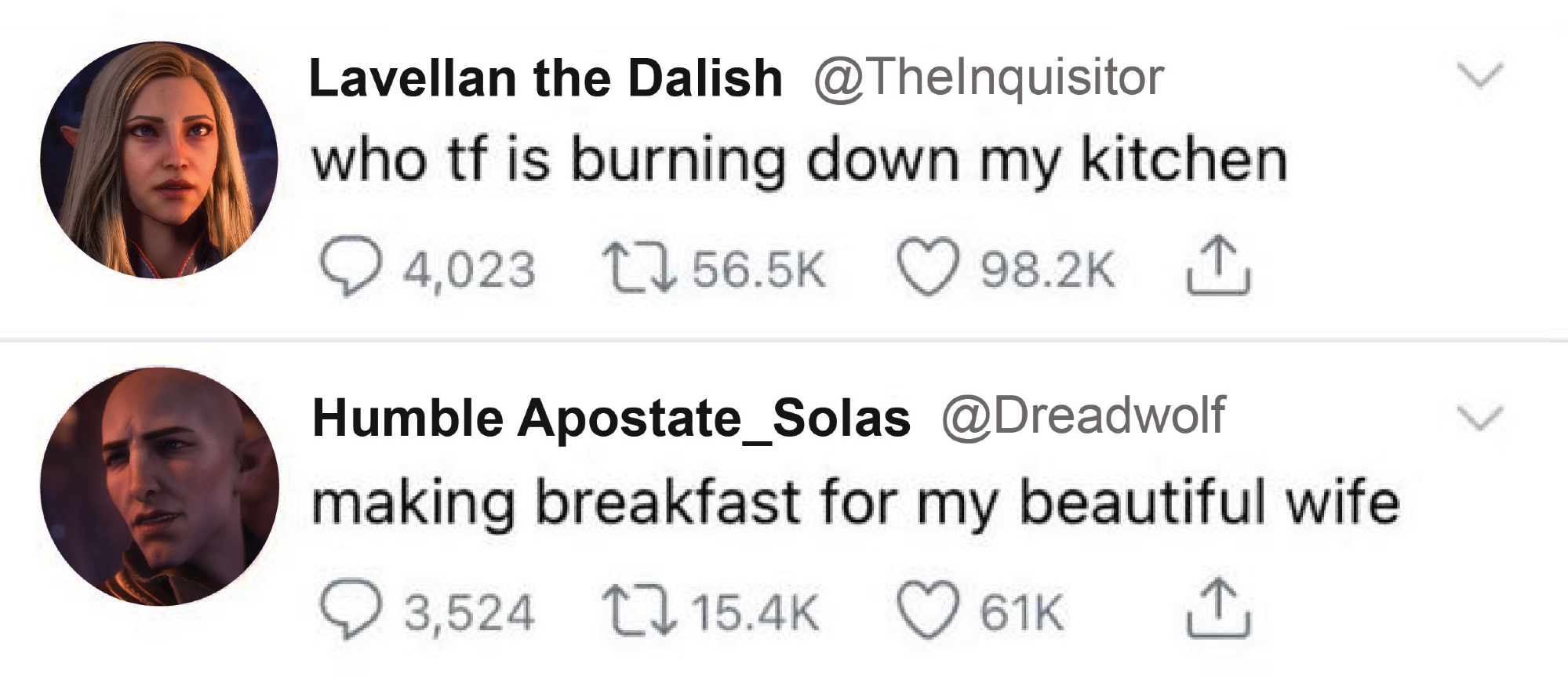Like the burning kitchen tweet
Viewport: 1568px width, 689px height.
coord(928,267)
